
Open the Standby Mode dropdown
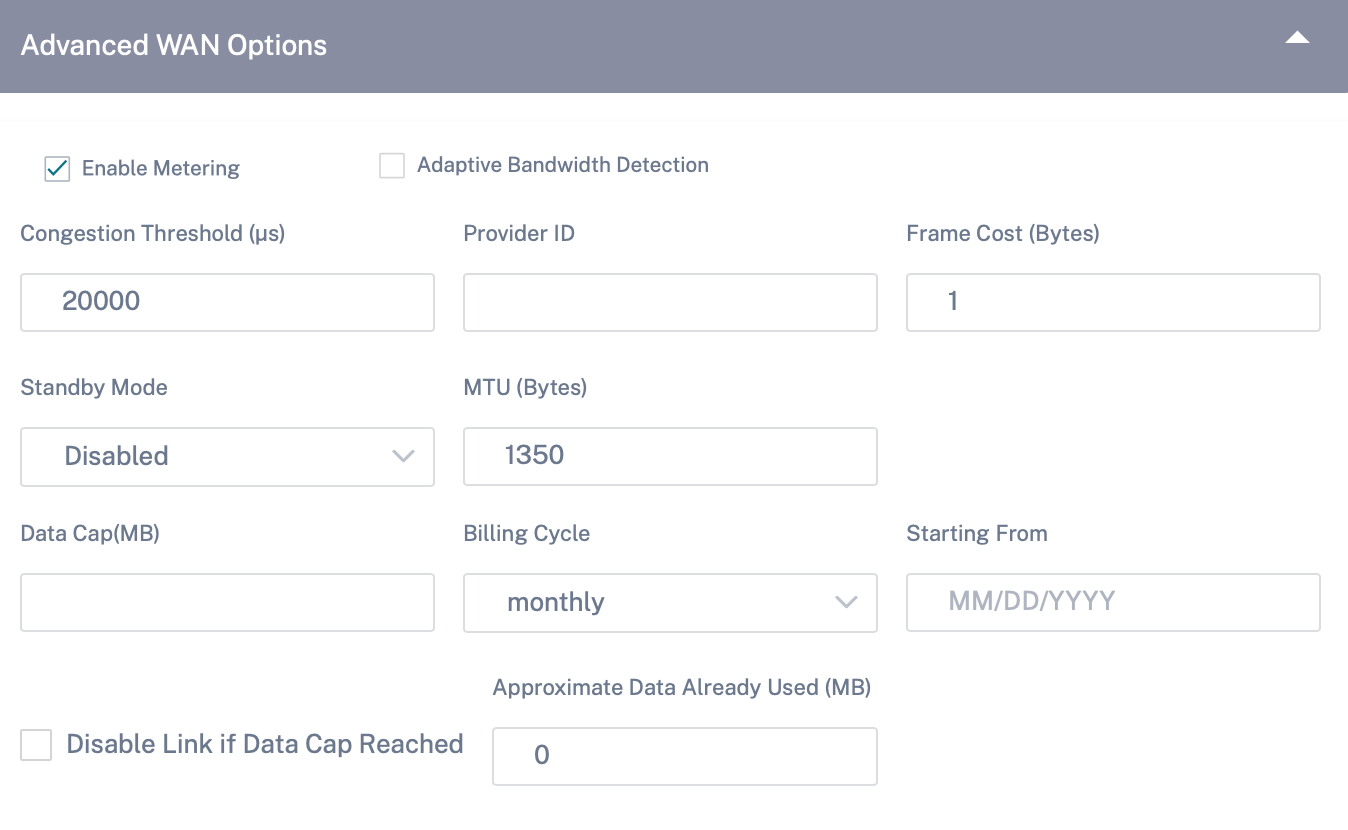point(227,457)
